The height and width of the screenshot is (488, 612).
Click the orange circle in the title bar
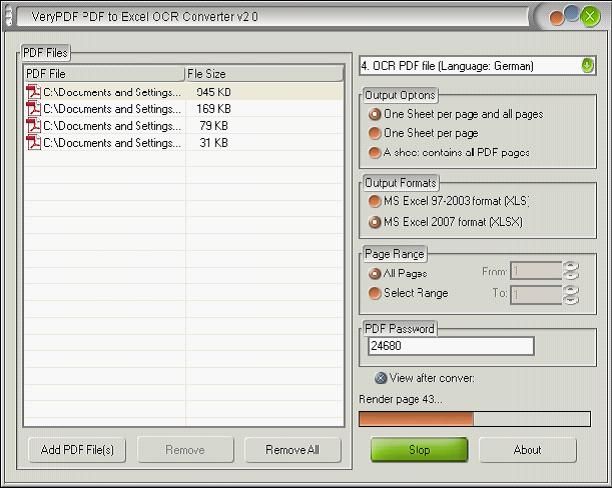tap(557, 18)
